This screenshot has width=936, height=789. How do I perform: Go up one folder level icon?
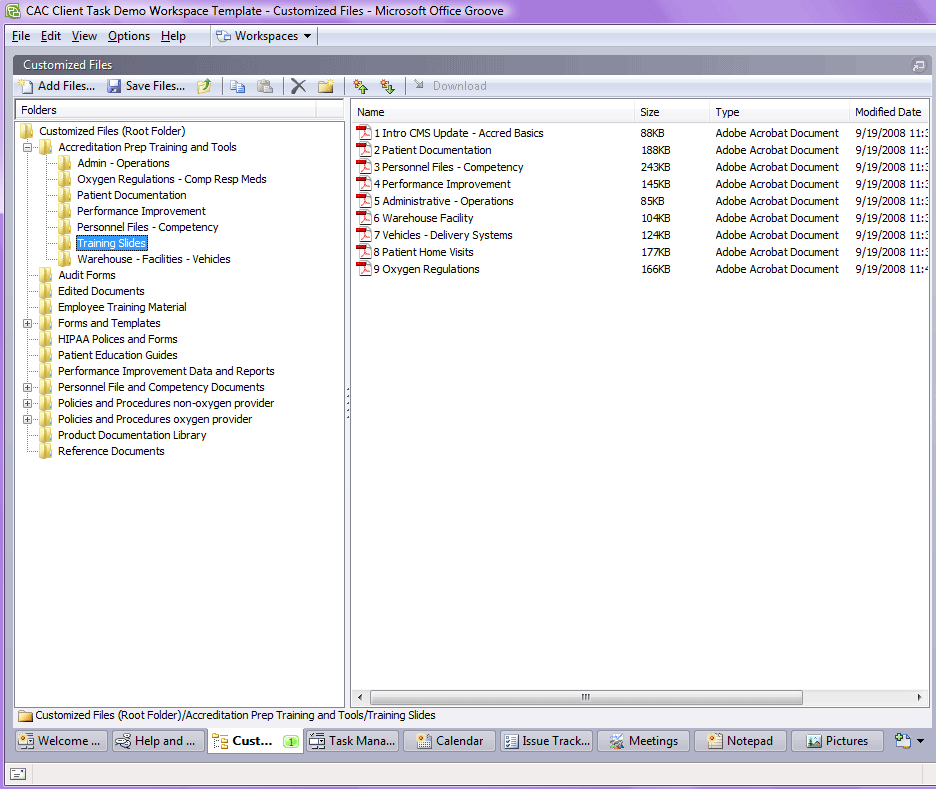coord(204,86)
